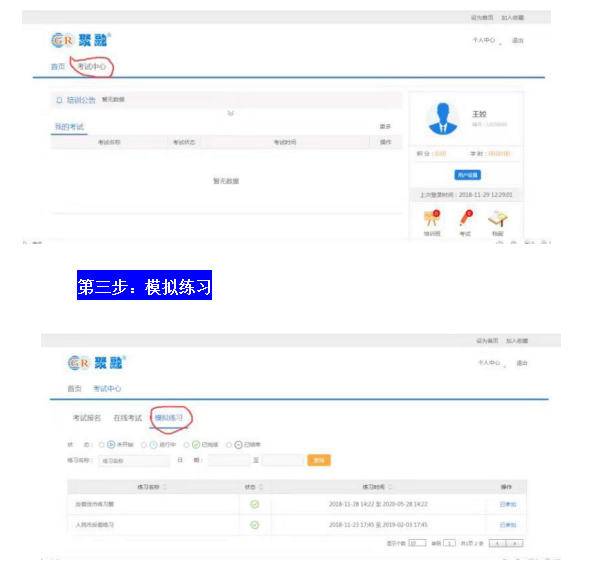This screenshot has width=600, height=579.
Task: Open the 档案 archive book icon
Action: click(x=497, y=218)
